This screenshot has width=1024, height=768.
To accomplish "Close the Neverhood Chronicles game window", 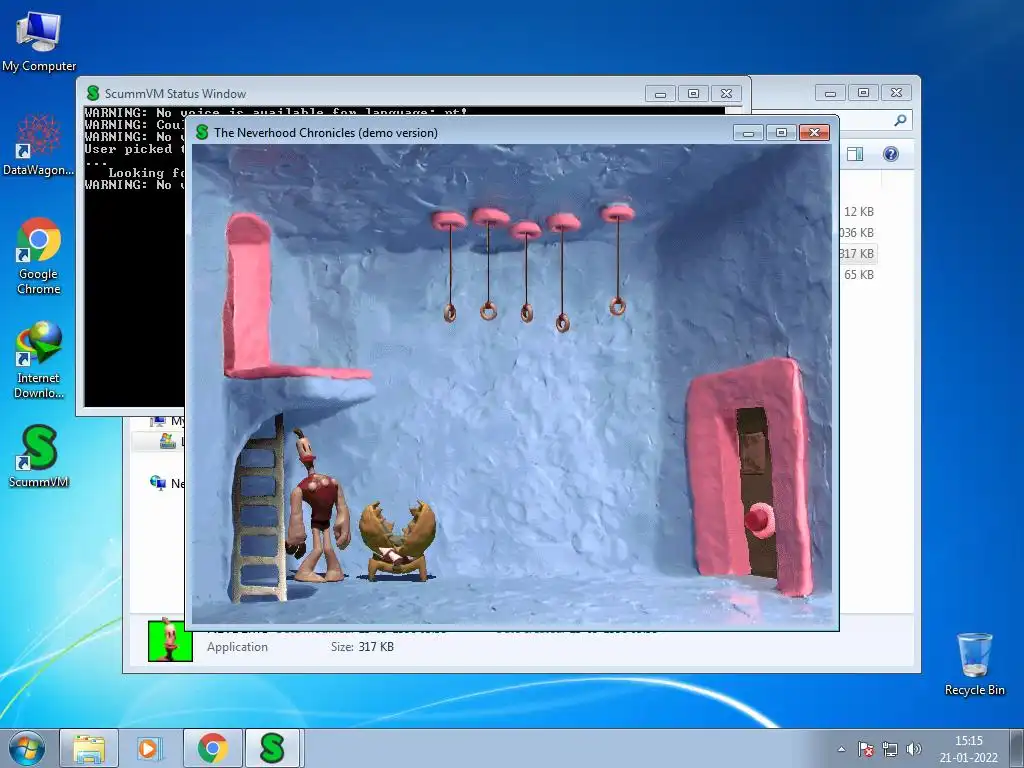I will [814, 133].
